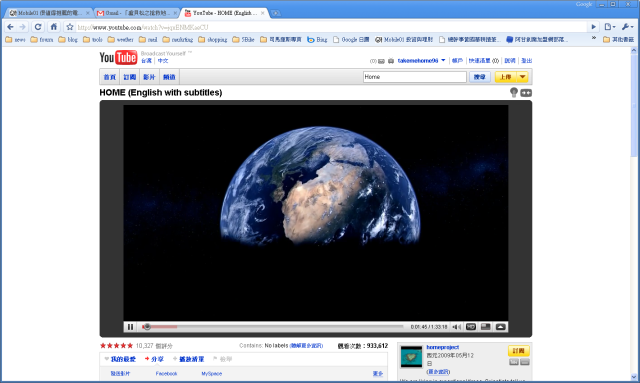
Task: Click the player pop-up menu arrow icon
Action: click(501, 327)
